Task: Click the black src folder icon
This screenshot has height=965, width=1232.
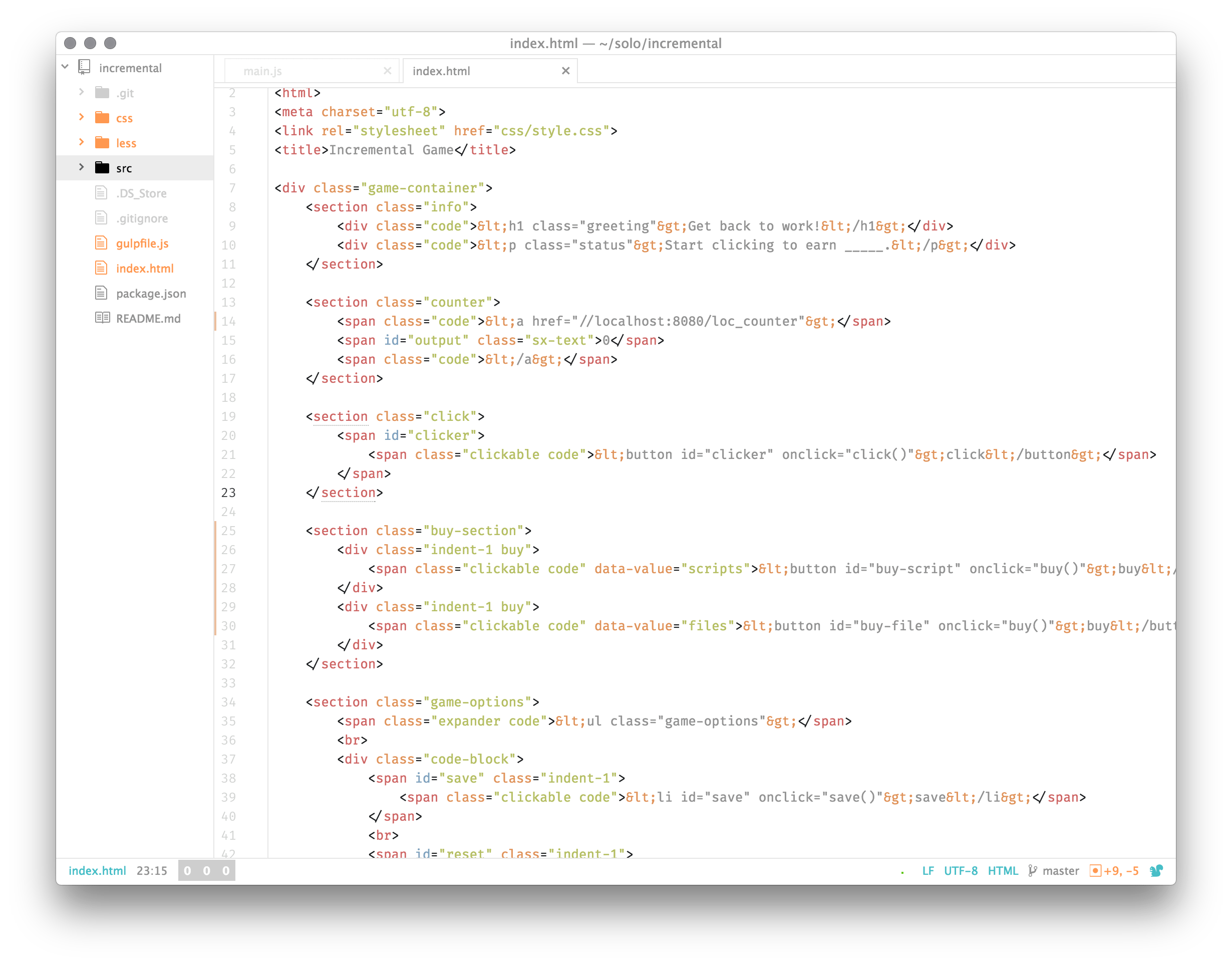Action: click(x=102, y=168)
